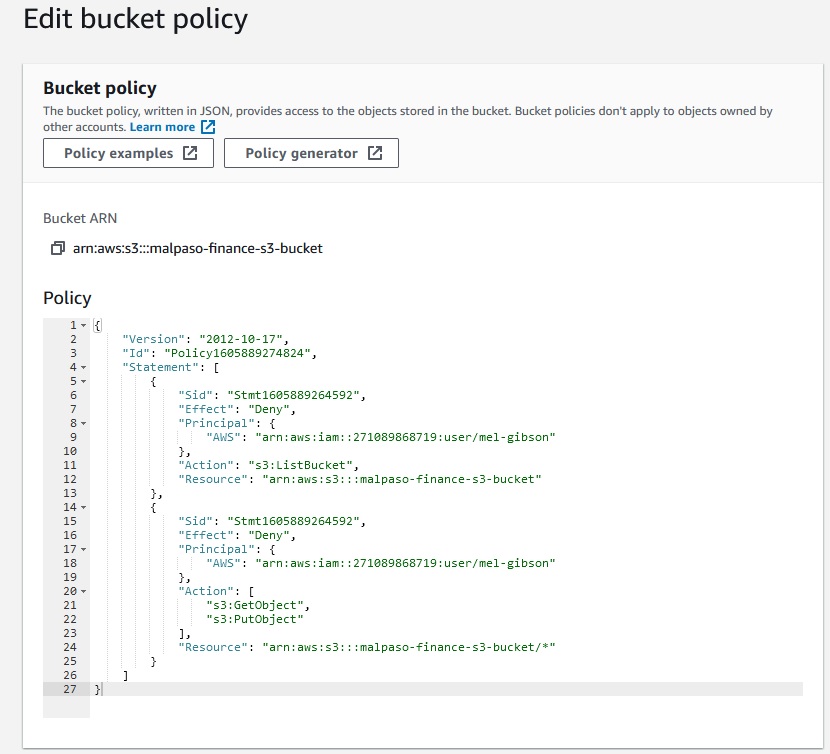Image resolution: width=830 pixels, height=754 pixels.
Task: Open Policy examples
Action: tap(118, 153)
